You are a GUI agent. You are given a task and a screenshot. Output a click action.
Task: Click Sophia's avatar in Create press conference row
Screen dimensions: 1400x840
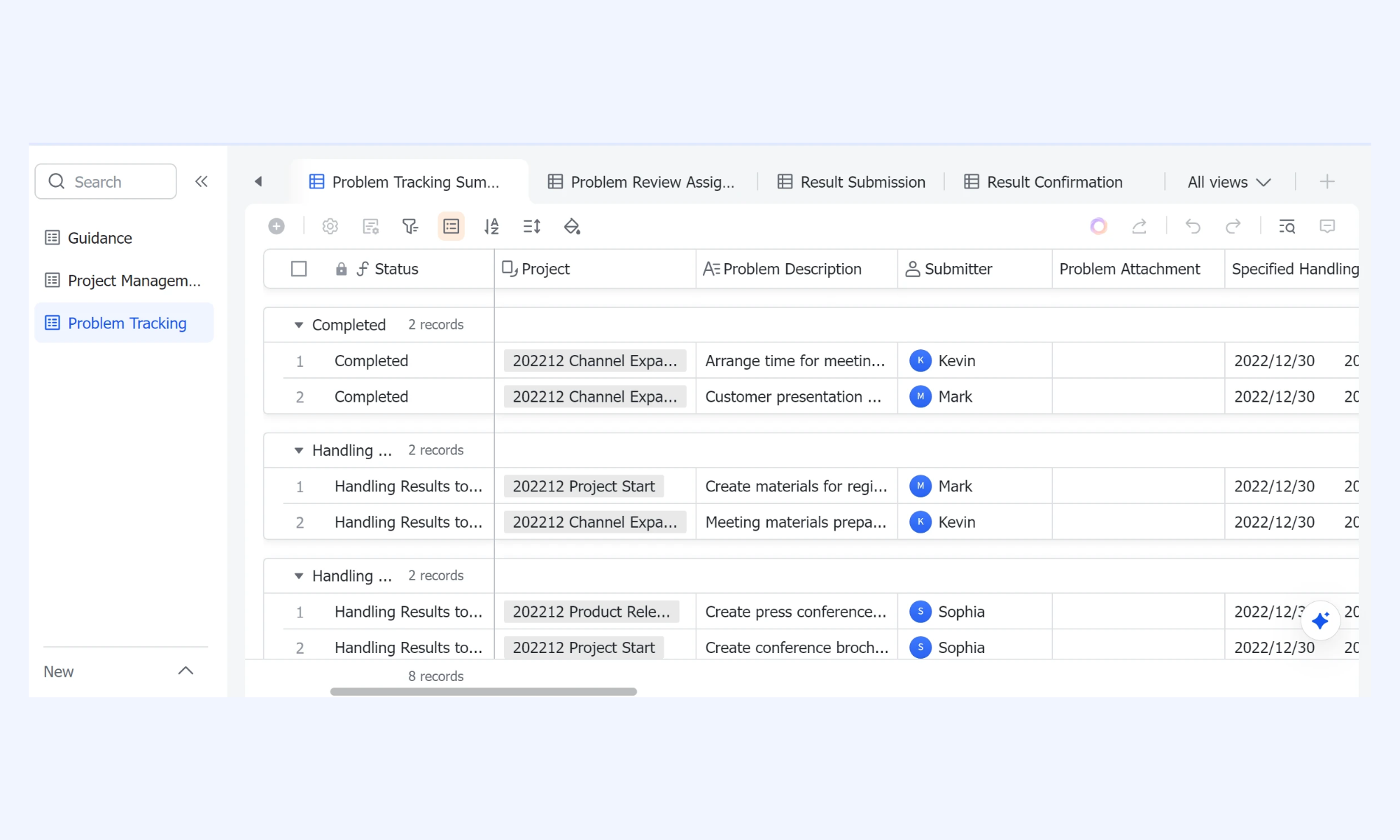[x=920, y=612]
